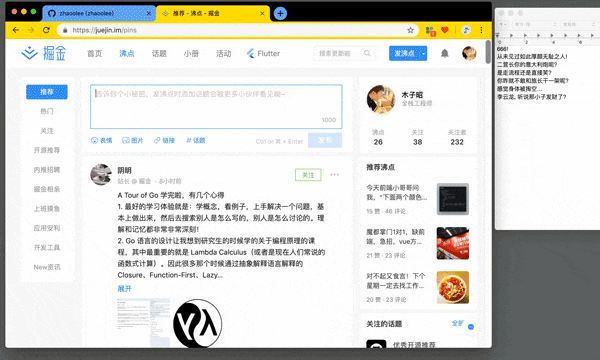Open 活动 in the top navigation
This screenshot has height=360, width=600.
(x=223, y=53)
